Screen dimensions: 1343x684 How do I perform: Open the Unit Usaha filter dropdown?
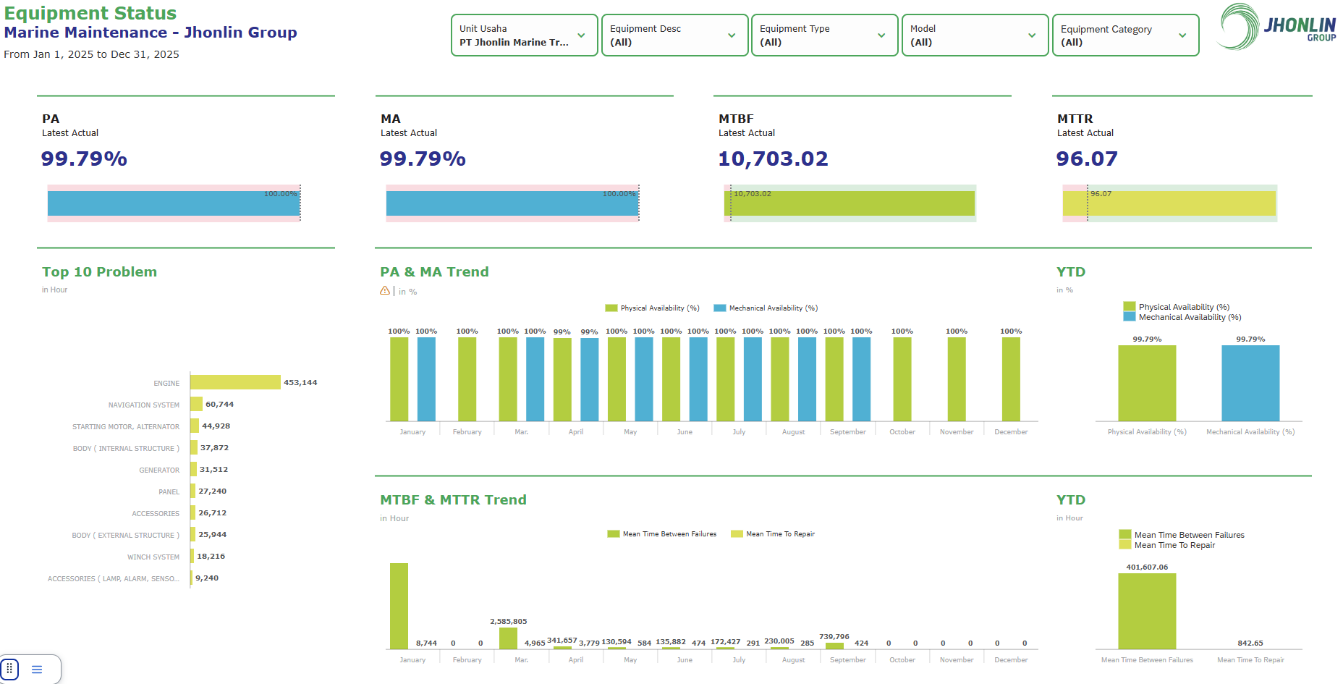(x=524, y=35)
